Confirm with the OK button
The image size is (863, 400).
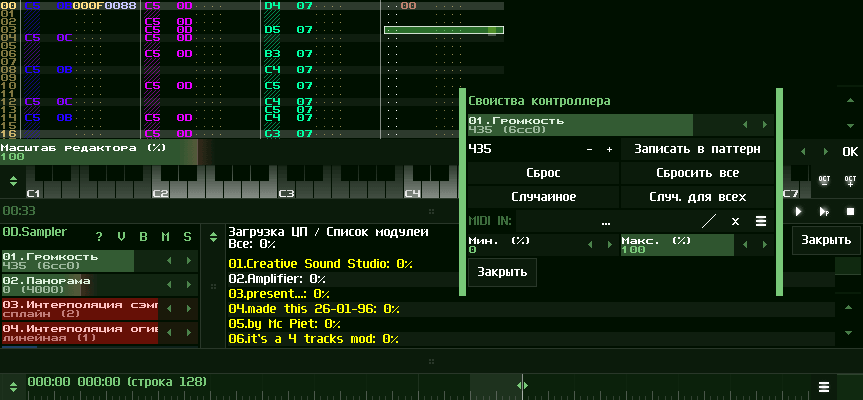(x=850, y=152)
